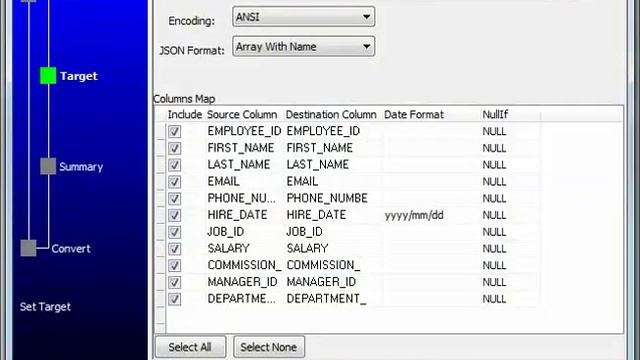Viewport: 640px width, 360px height.
Task: Select source cell COMMISSION_
Action: tap(244, 265)
